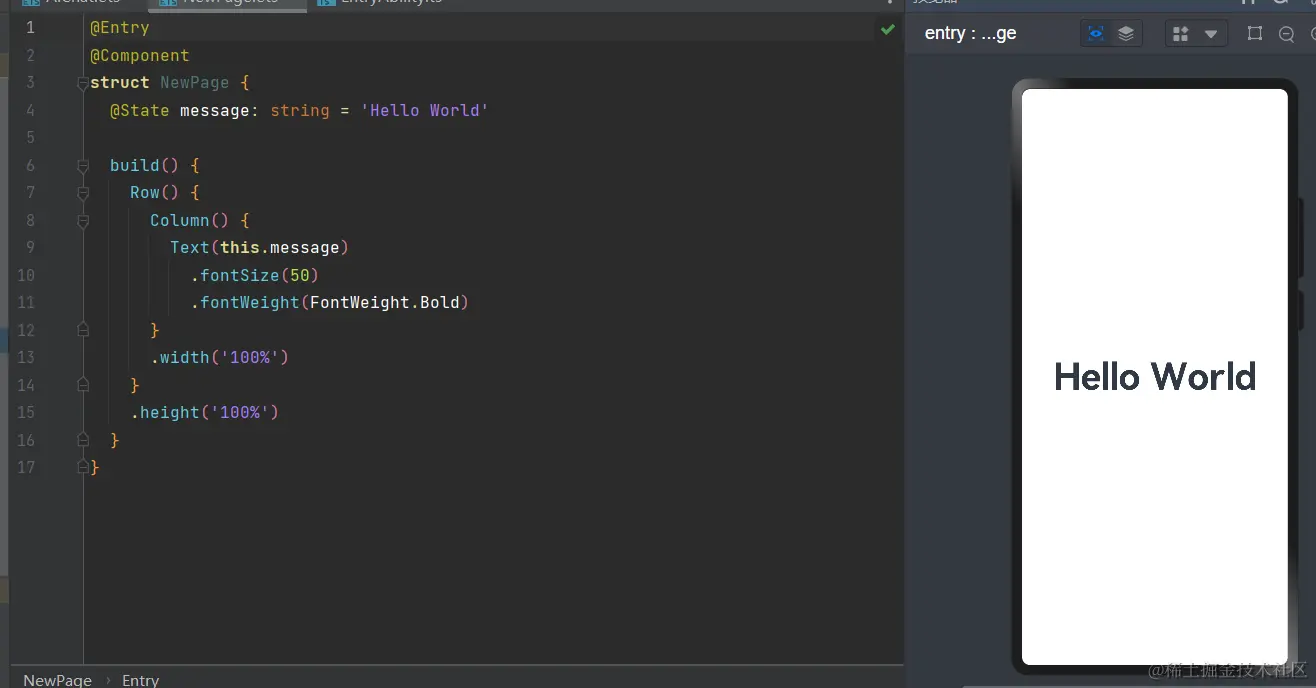Collapse the struct NewPage fold marker
This screenshot has width=1316, height=688.
[x=83, y=83]
